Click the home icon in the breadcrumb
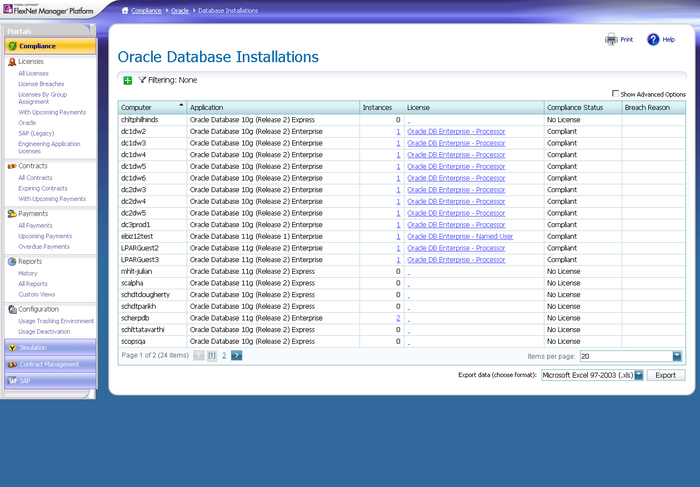The width and height of the screenshot is (700, 487). pos(125,9)
